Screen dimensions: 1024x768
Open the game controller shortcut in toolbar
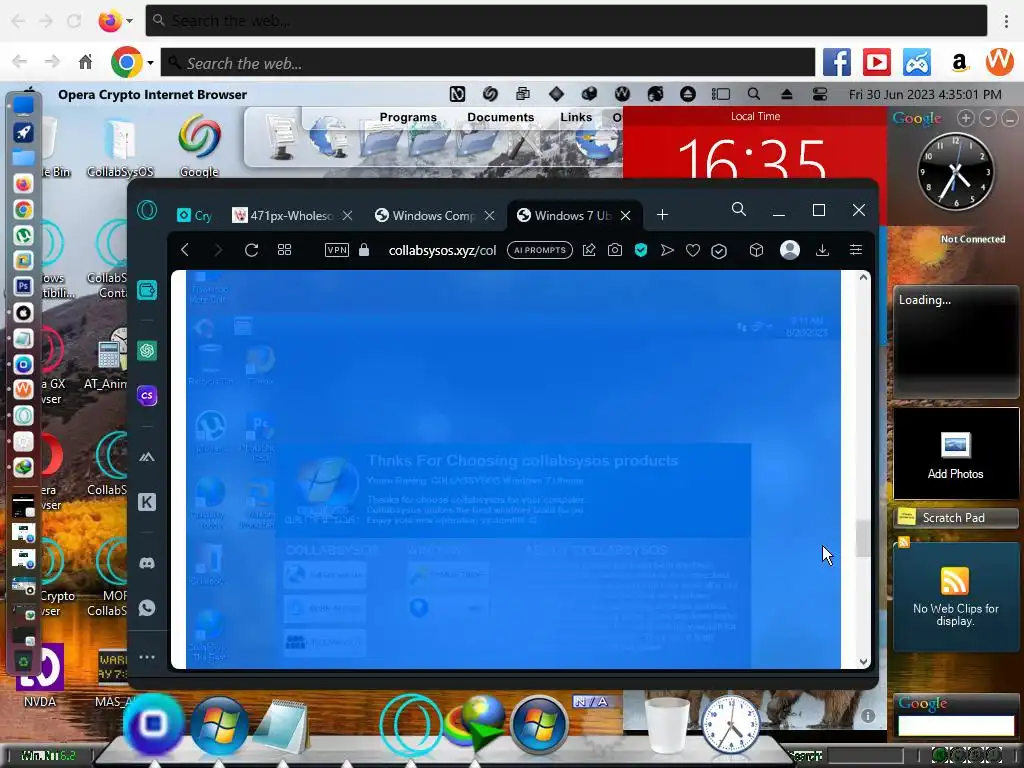click(917, 63)
